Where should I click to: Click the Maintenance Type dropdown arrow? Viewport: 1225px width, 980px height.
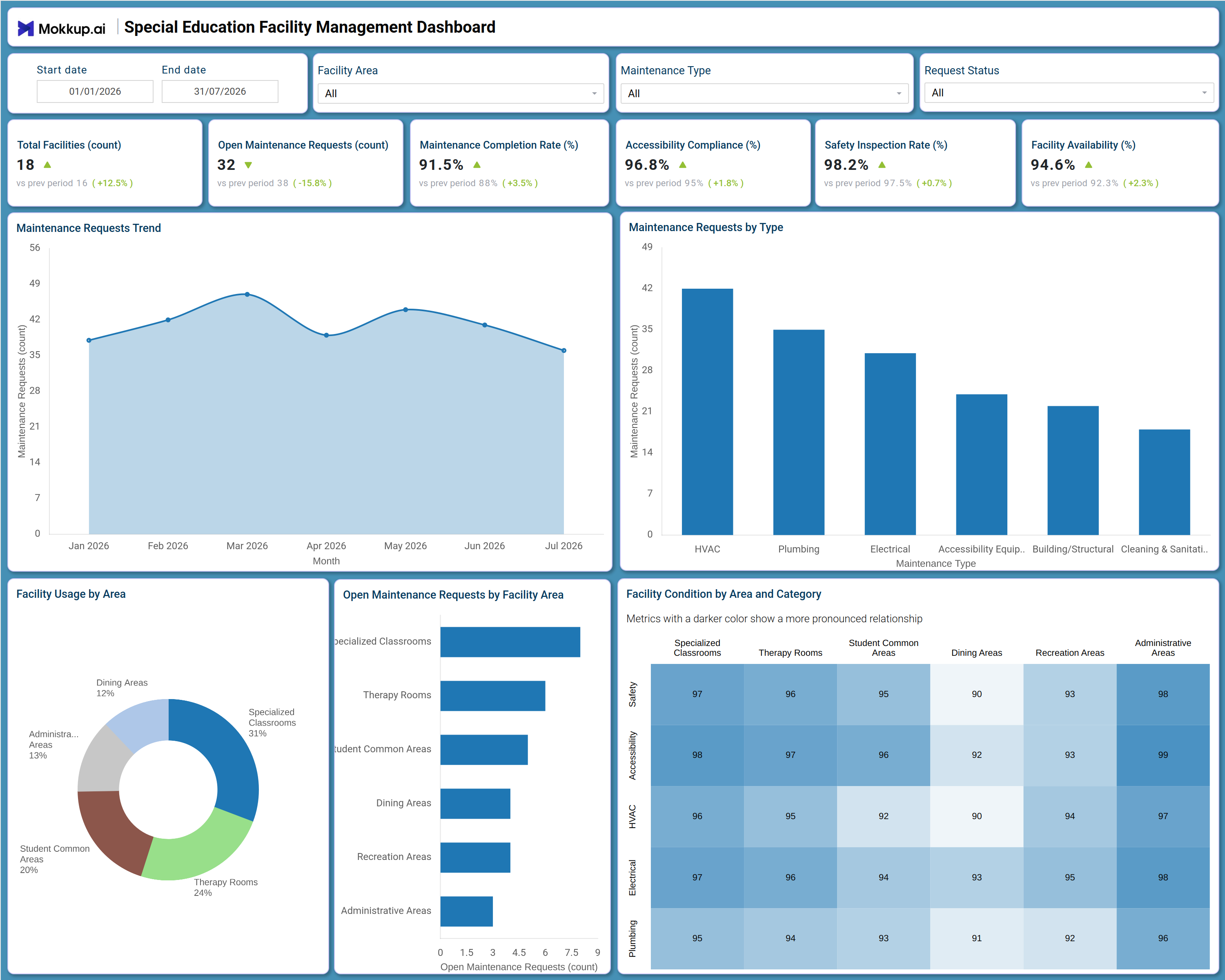click(899, 94)
